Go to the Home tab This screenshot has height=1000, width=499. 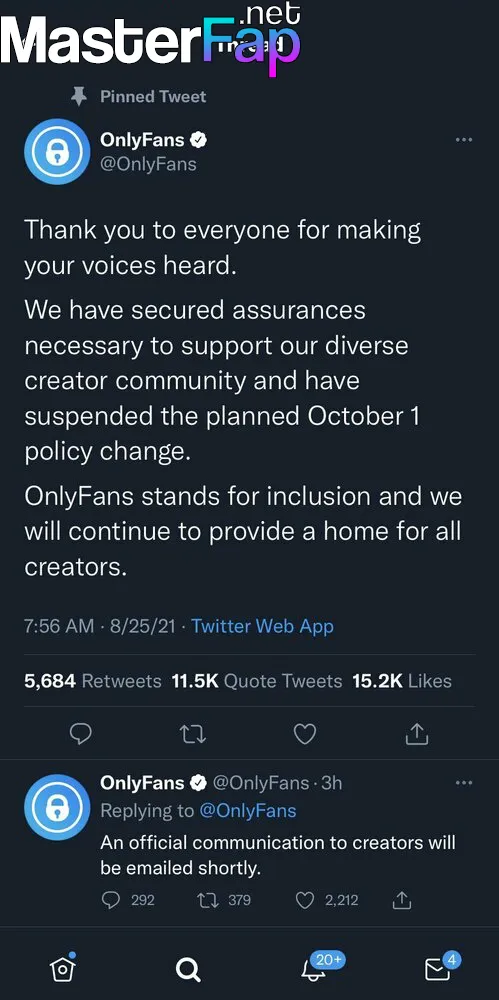[63, 968]
